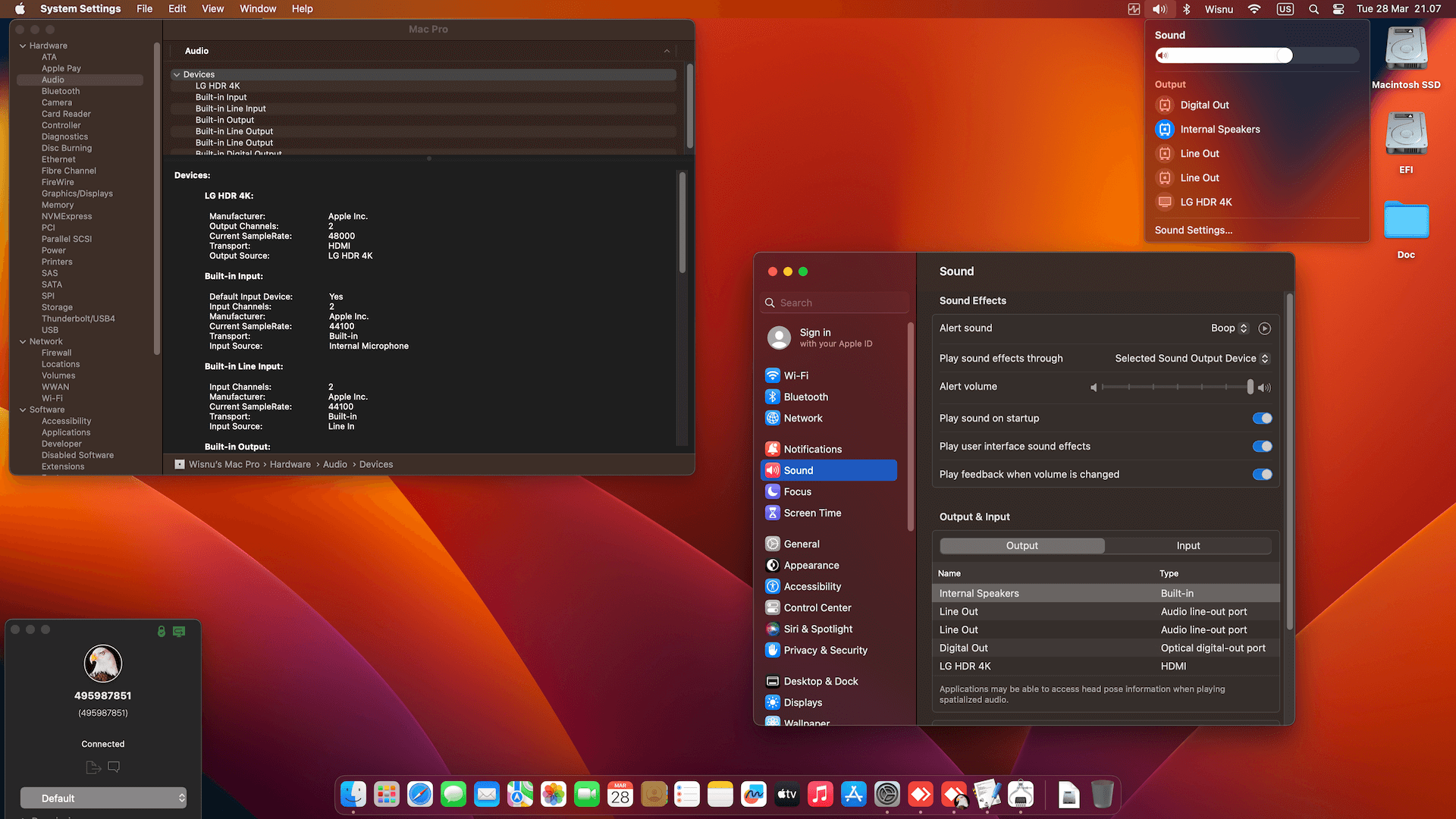Click the Alert volume slider

click(1175, 388)
